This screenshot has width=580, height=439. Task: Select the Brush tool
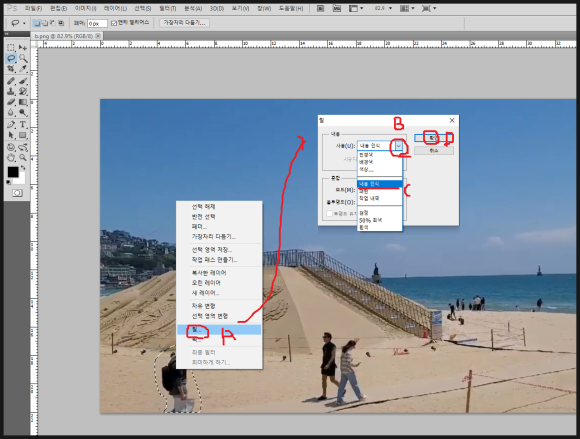click(23, 80)
